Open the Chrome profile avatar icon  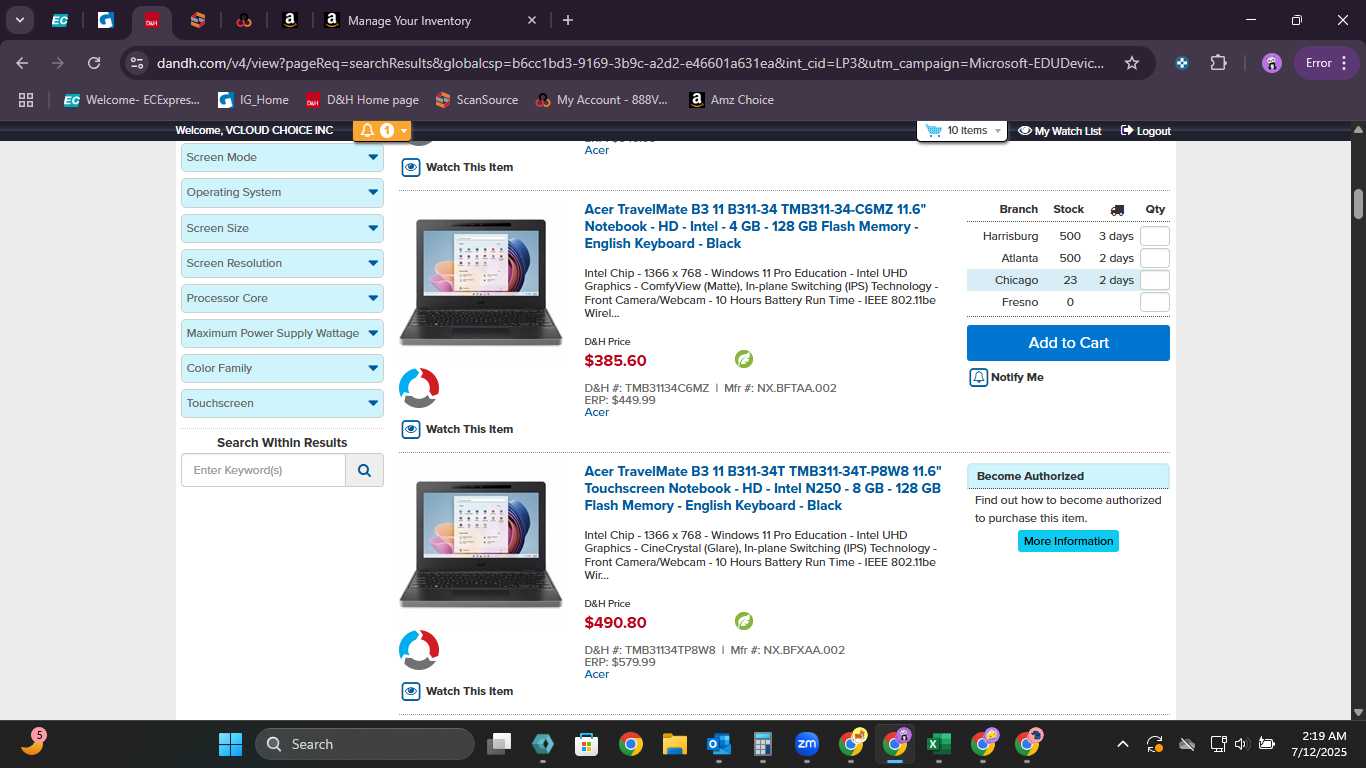pyautogui.click(x=1271, y=63)
